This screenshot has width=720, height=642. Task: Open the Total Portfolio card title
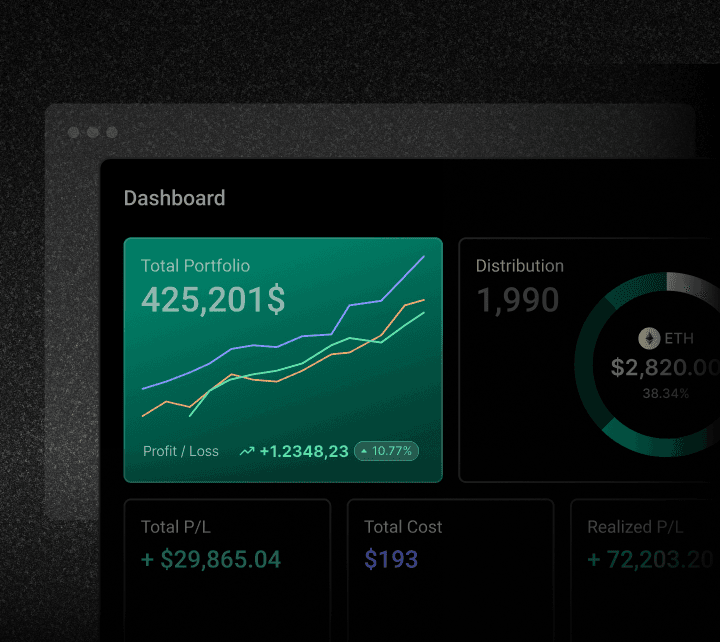[x=195, y=266]
